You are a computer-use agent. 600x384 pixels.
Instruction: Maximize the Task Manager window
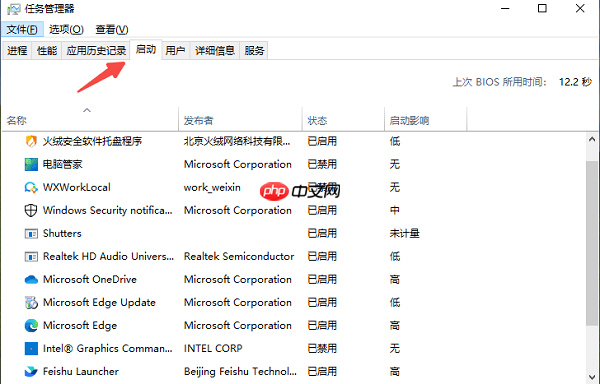(x=542, y=8)
